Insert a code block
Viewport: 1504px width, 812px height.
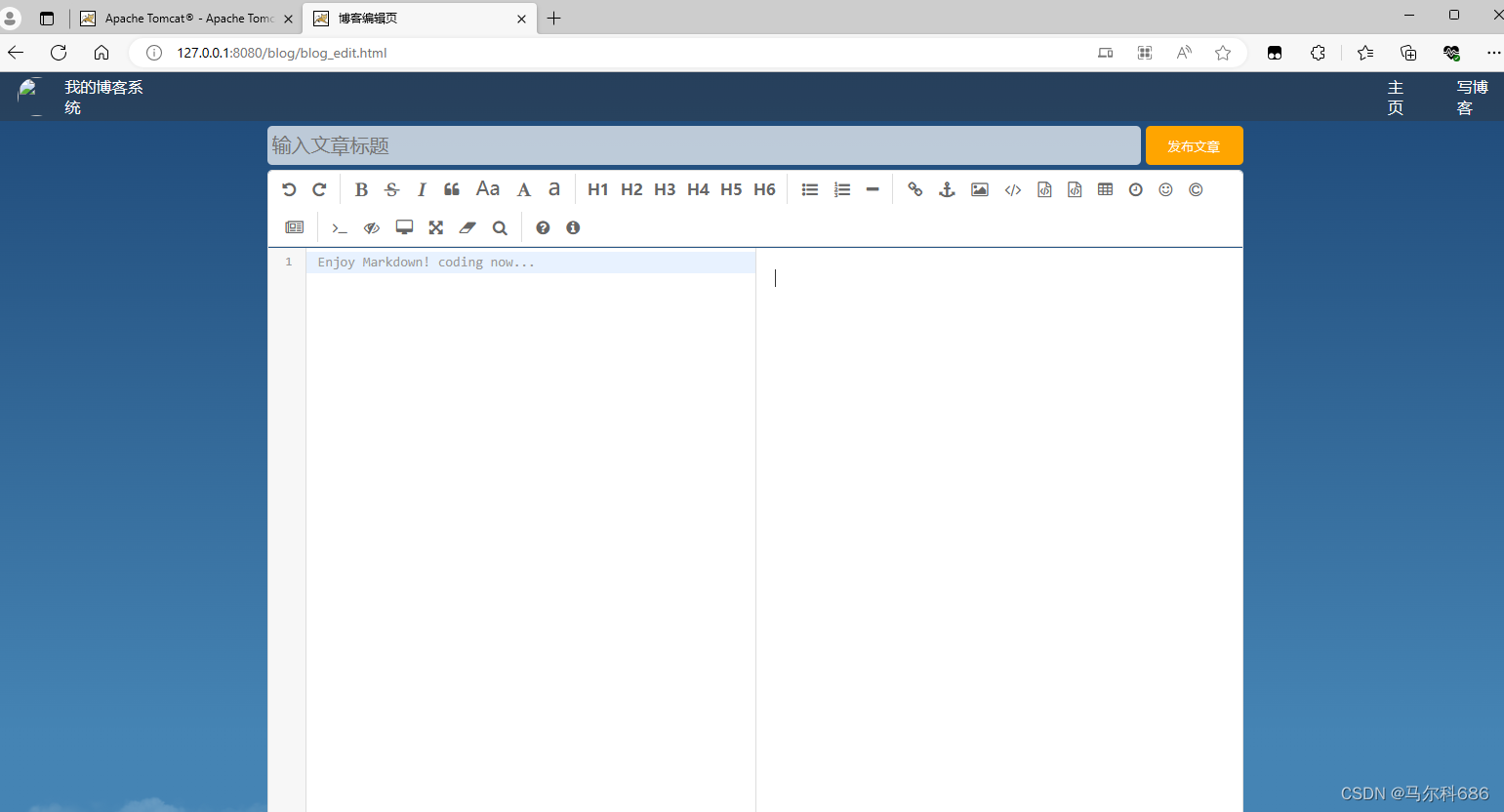(x=1075, y=189)
